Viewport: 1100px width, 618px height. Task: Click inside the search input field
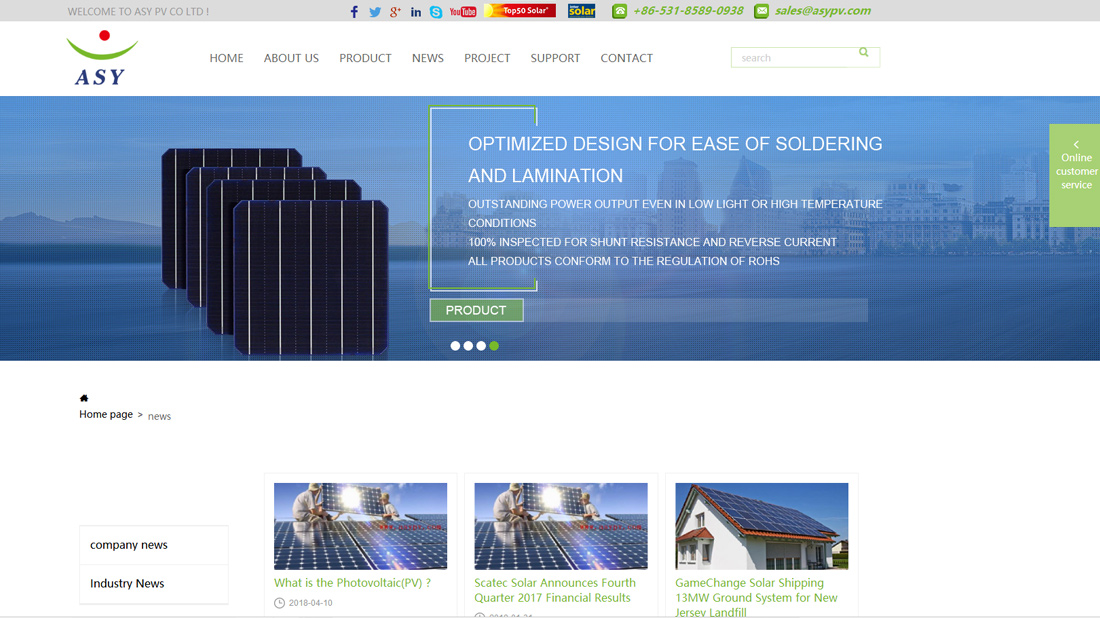[x=793, y=58]
